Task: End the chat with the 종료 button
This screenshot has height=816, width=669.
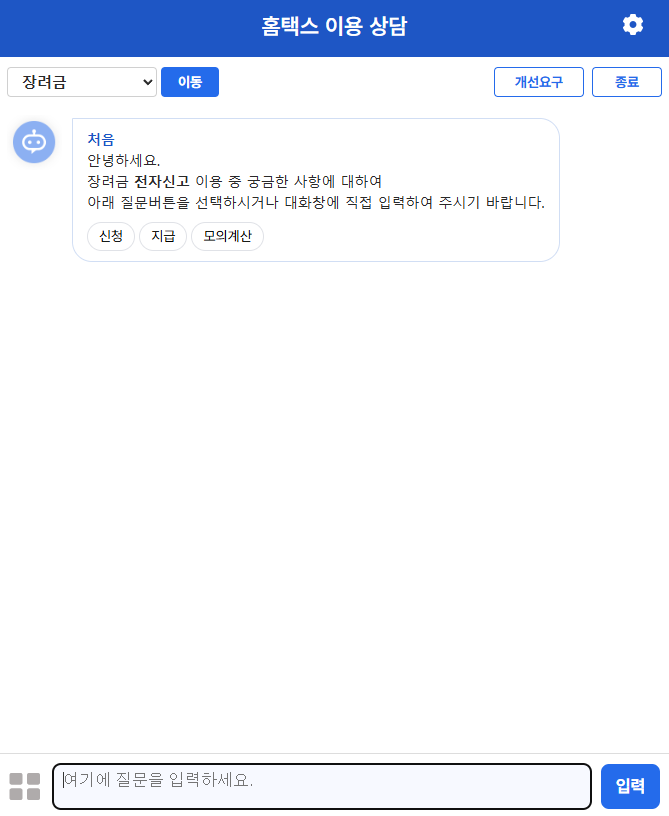Action: (626, 82)
